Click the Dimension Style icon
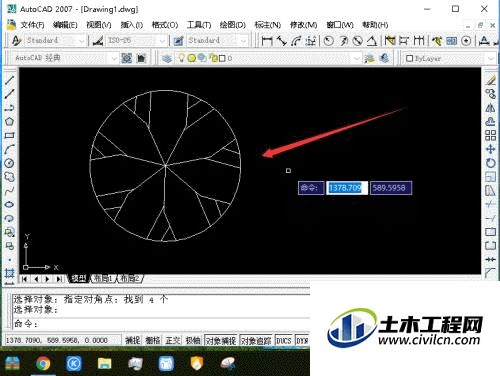500x376 pixels. [x=98, y=41]
